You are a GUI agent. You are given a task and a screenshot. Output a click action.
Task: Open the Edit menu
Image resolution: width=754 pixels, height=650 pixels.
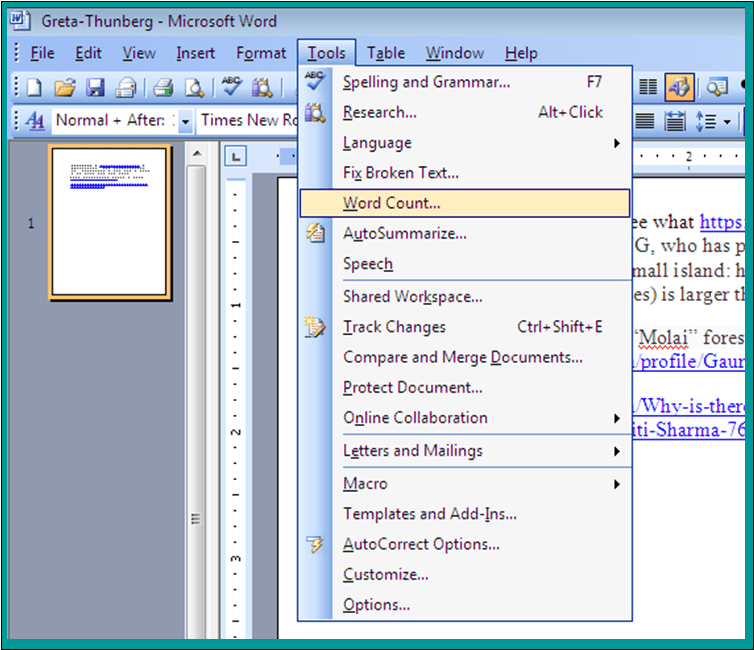tap(88, 53)
